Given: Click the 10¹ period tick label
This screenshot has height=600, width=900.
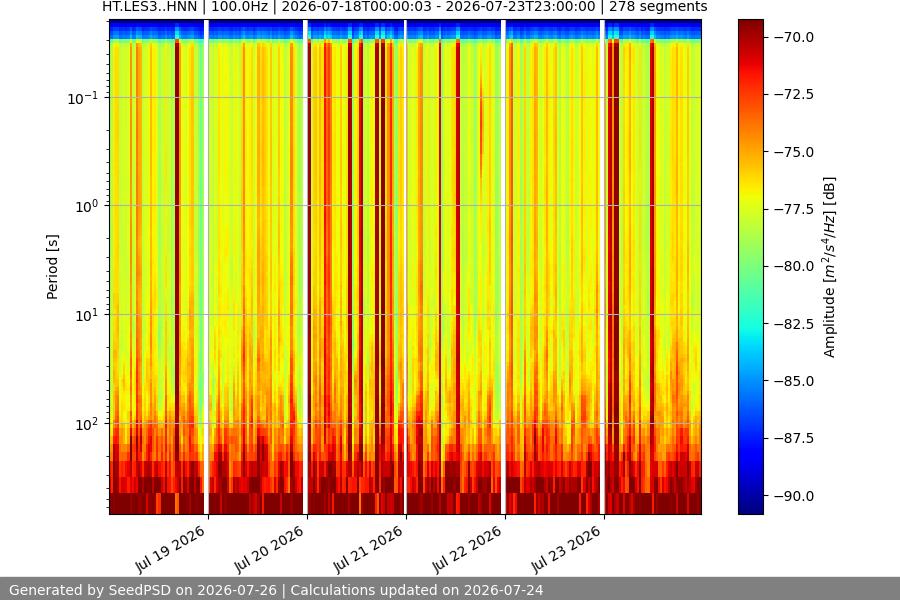Looking at the screenshot, I should [x=86, y=315].
